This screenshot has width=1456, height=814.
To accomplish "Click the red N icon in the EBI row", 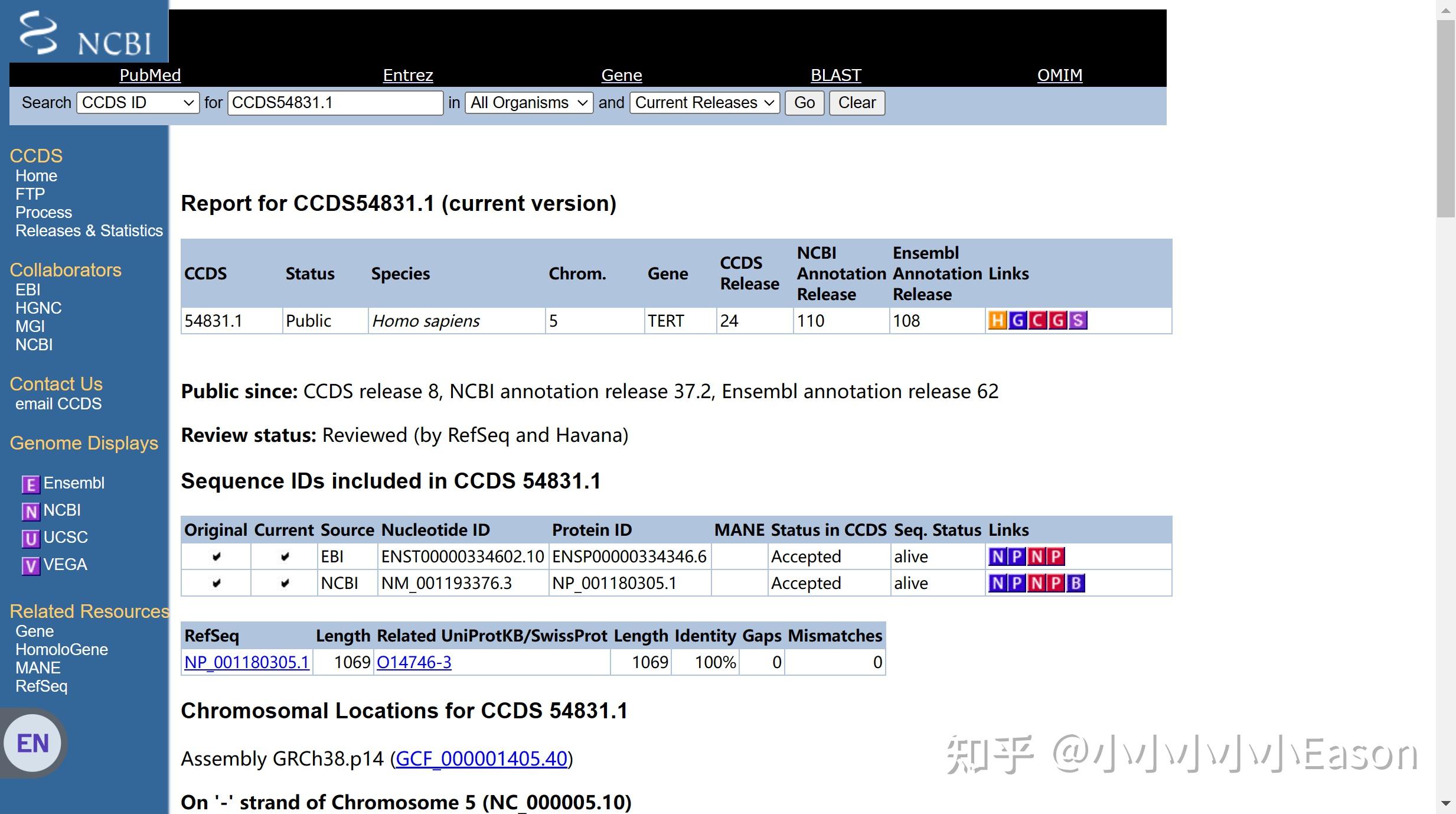I will click(1037, 556).
